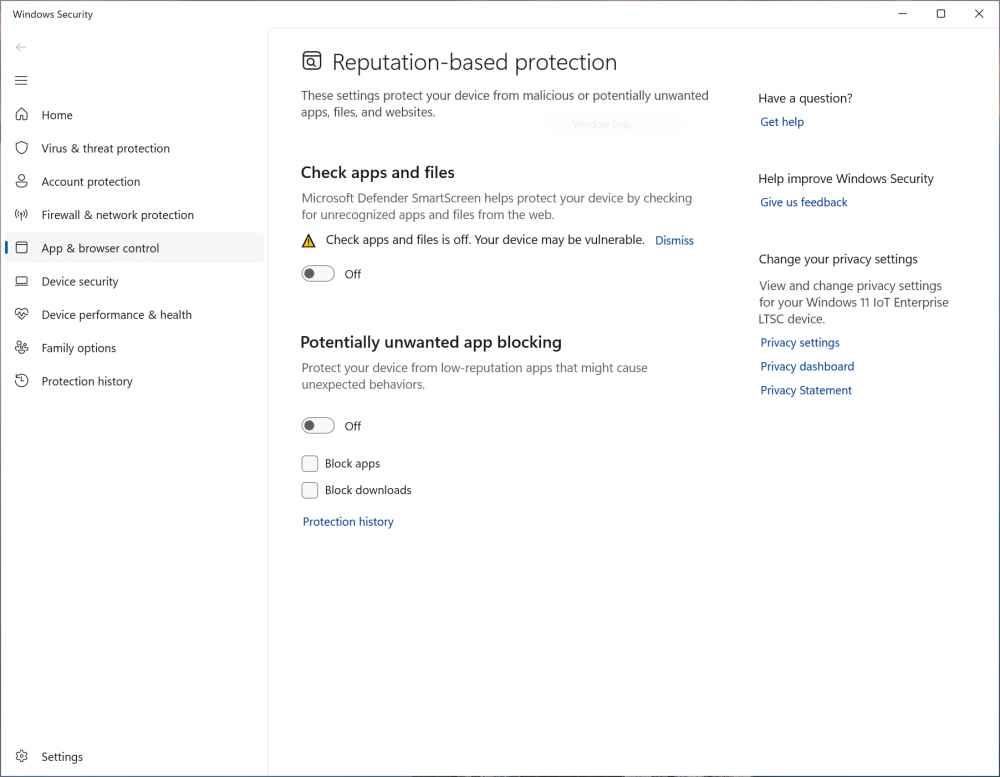Expand navigation with the hamburger menu button
Viewport: 1000px width, 777px height.
click(21, 81)
